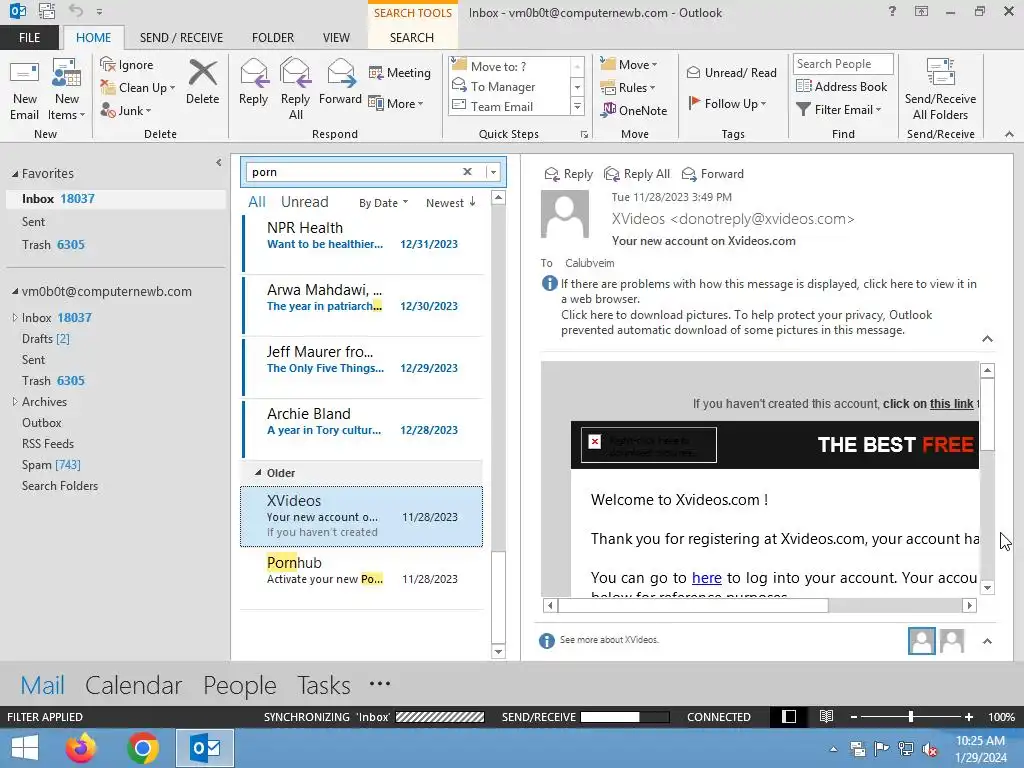
Task: Delete the selected message
Action: click(x=202, y=83)
